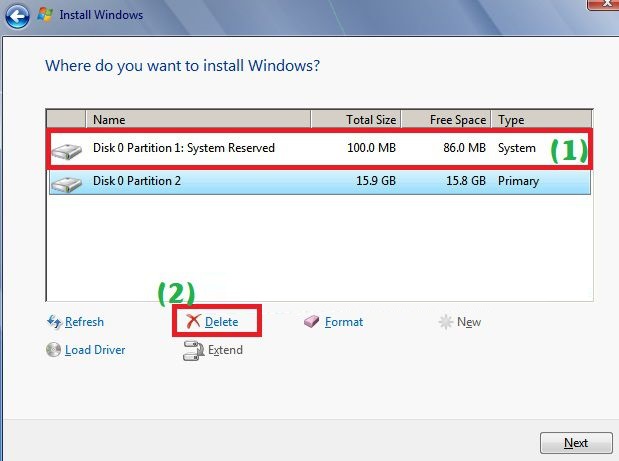Click the 100.0 MB total size cell
The width and height of the screenshot is (619, 461).
(x=371, y=148)
